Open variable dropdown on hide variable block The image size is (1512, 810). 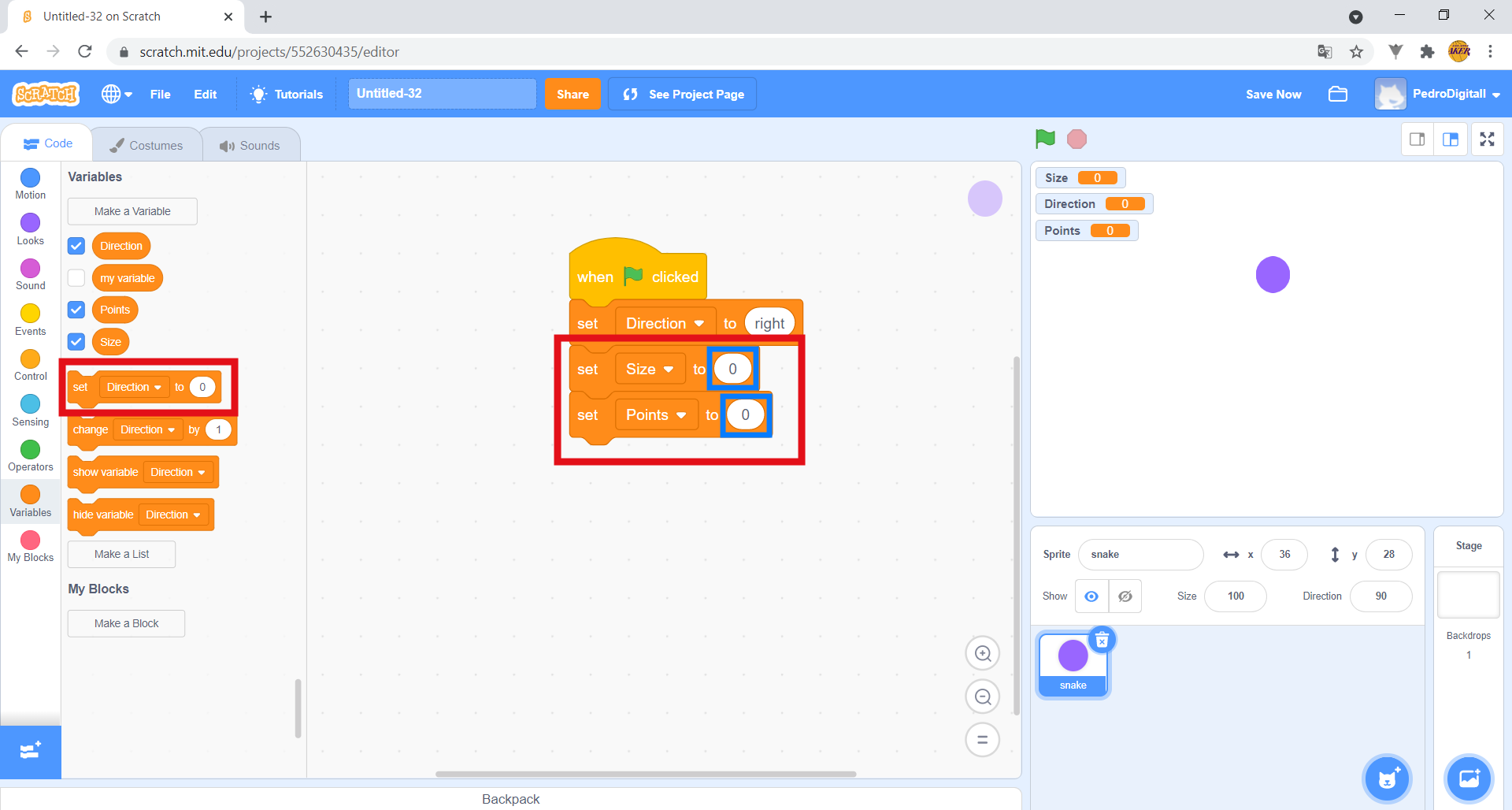173,515
